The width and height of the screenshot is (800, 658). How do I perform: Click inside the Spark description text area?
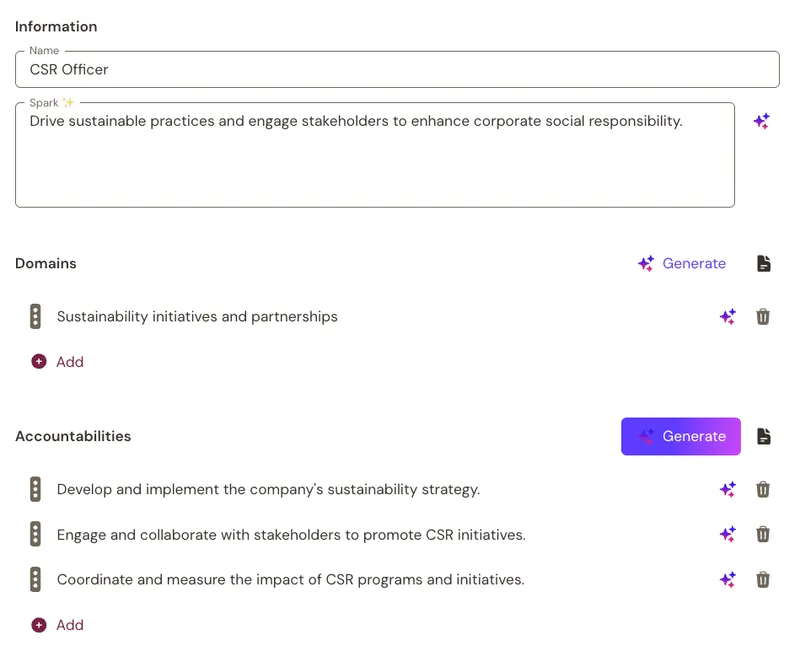pyautogui.click(x=374, y=155)
